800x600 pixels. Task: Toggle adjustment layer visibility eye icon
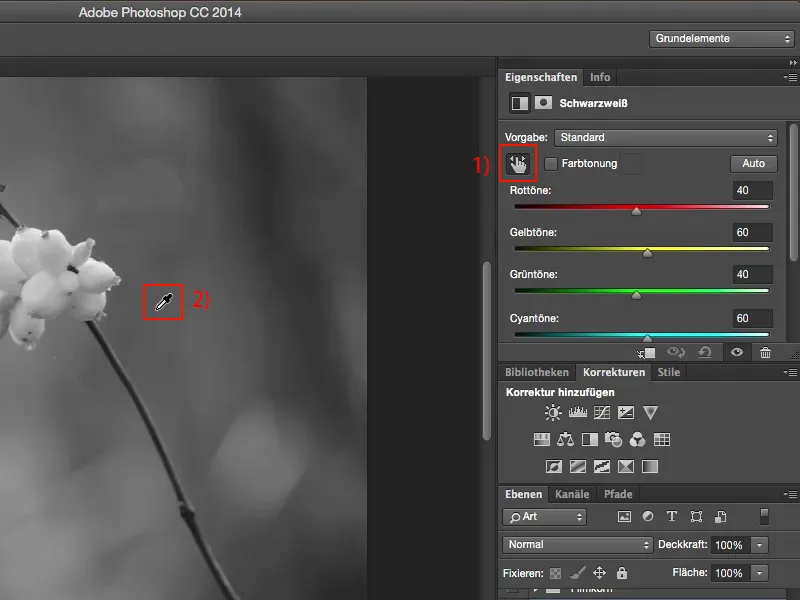click(736, 352)
